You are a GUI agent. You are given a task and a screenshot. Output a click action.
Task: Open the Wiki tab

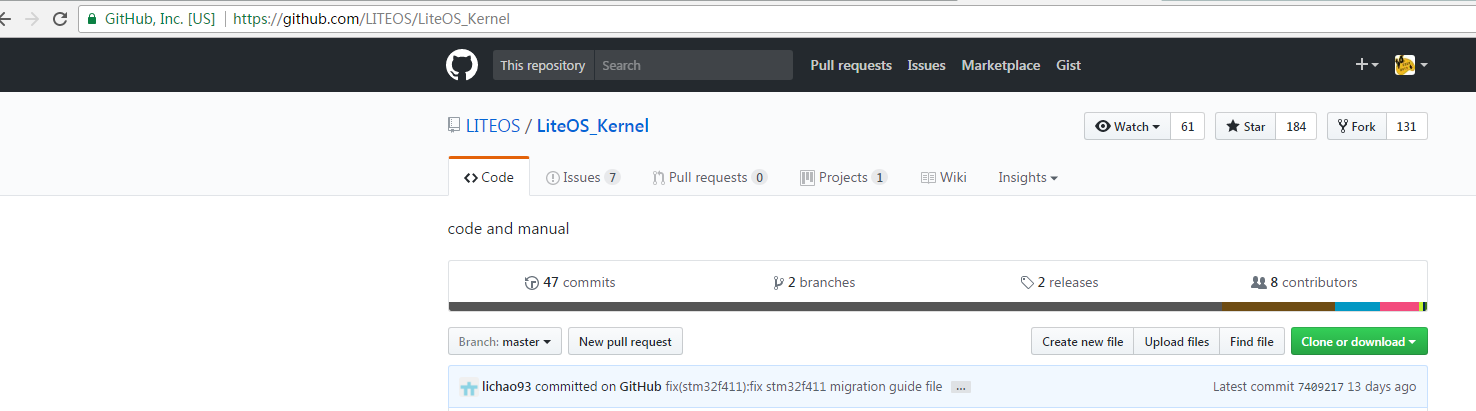click(943, 177)
